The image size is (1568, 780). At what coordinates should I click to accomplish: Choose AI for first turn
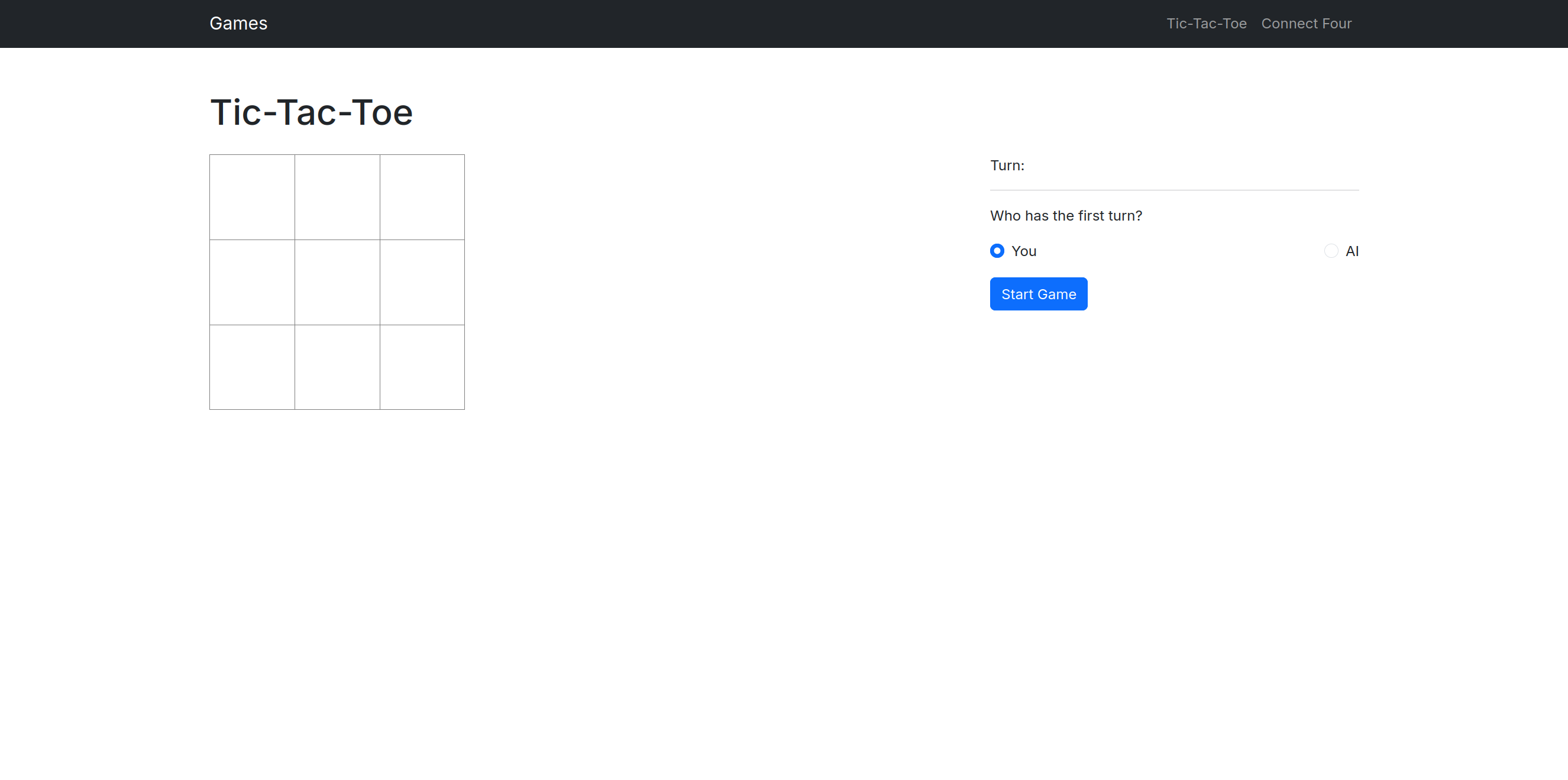(1331, 251)
